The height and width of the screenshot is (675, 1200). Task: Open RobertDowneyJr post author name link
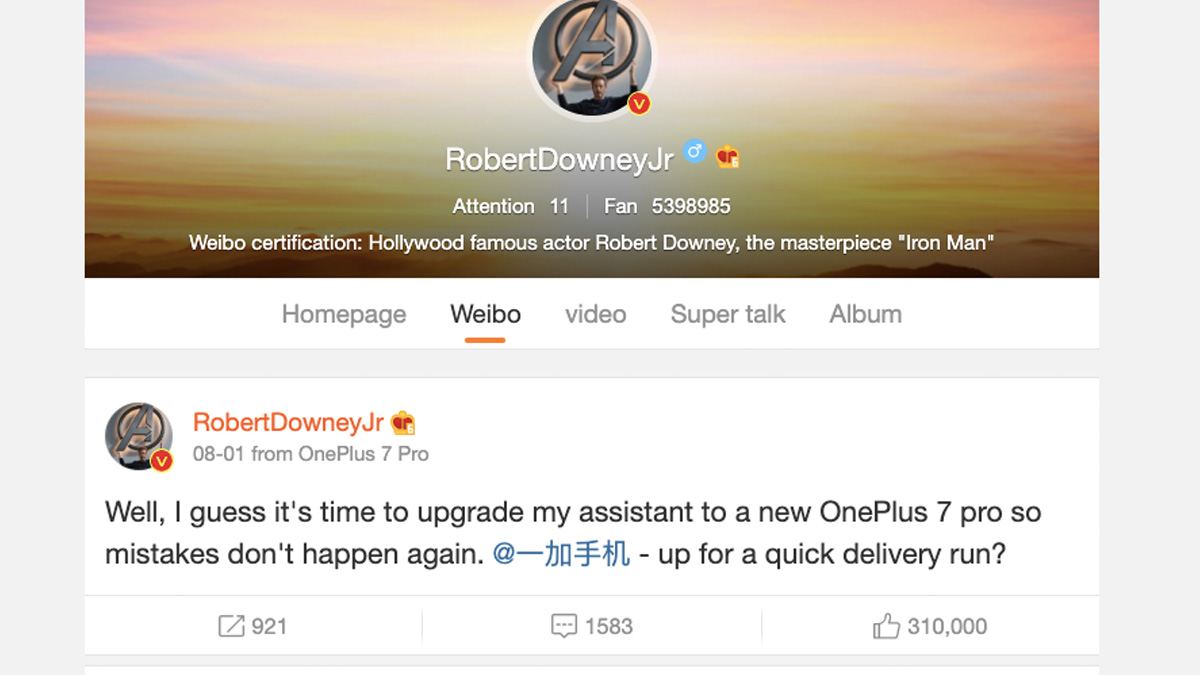tap(290, 423)
